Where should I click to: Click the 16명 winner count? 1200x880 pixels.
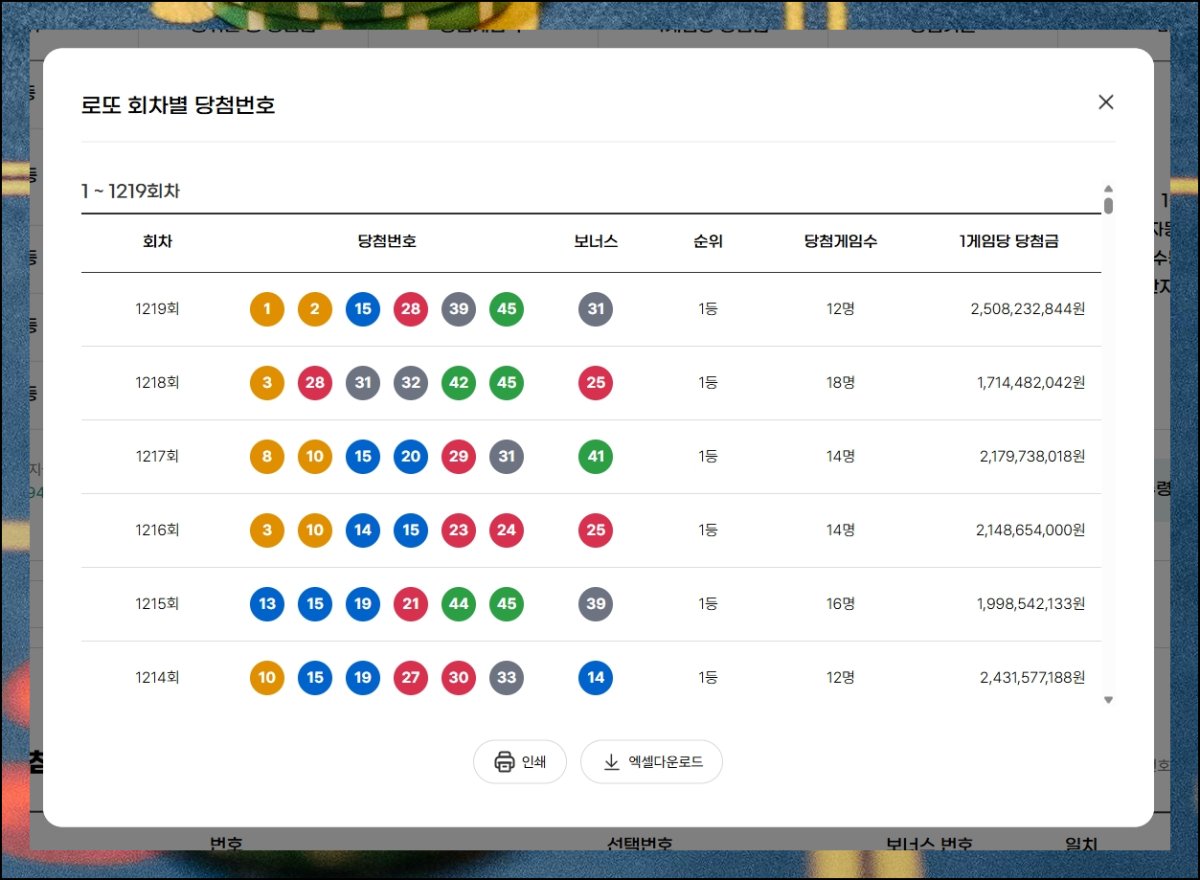tap(841, 604)
